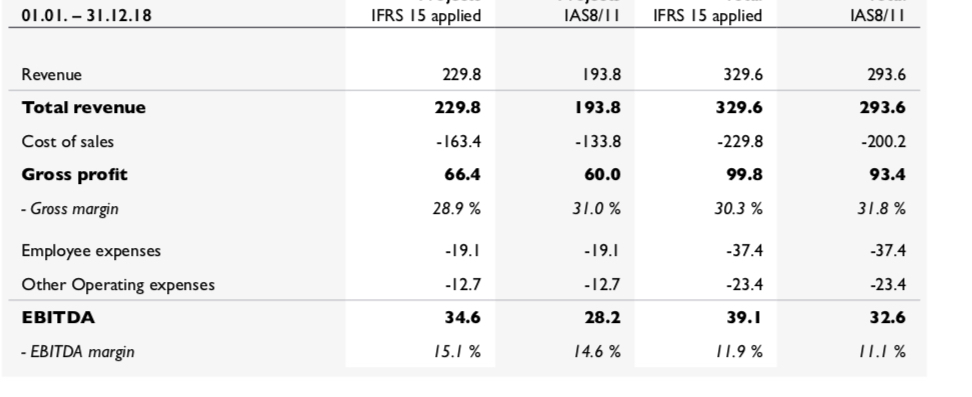972x397 pixels.
Task: Click the Cost of sales label
Action: point(68,141)
